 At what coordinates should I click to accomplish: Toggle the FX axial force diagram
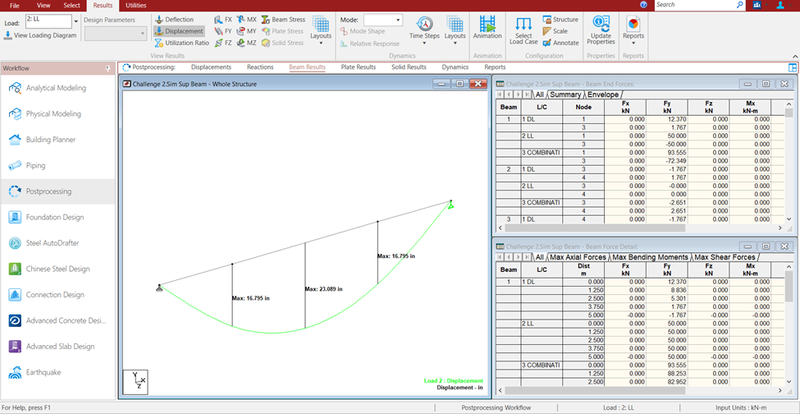click(x=223, y=19)
